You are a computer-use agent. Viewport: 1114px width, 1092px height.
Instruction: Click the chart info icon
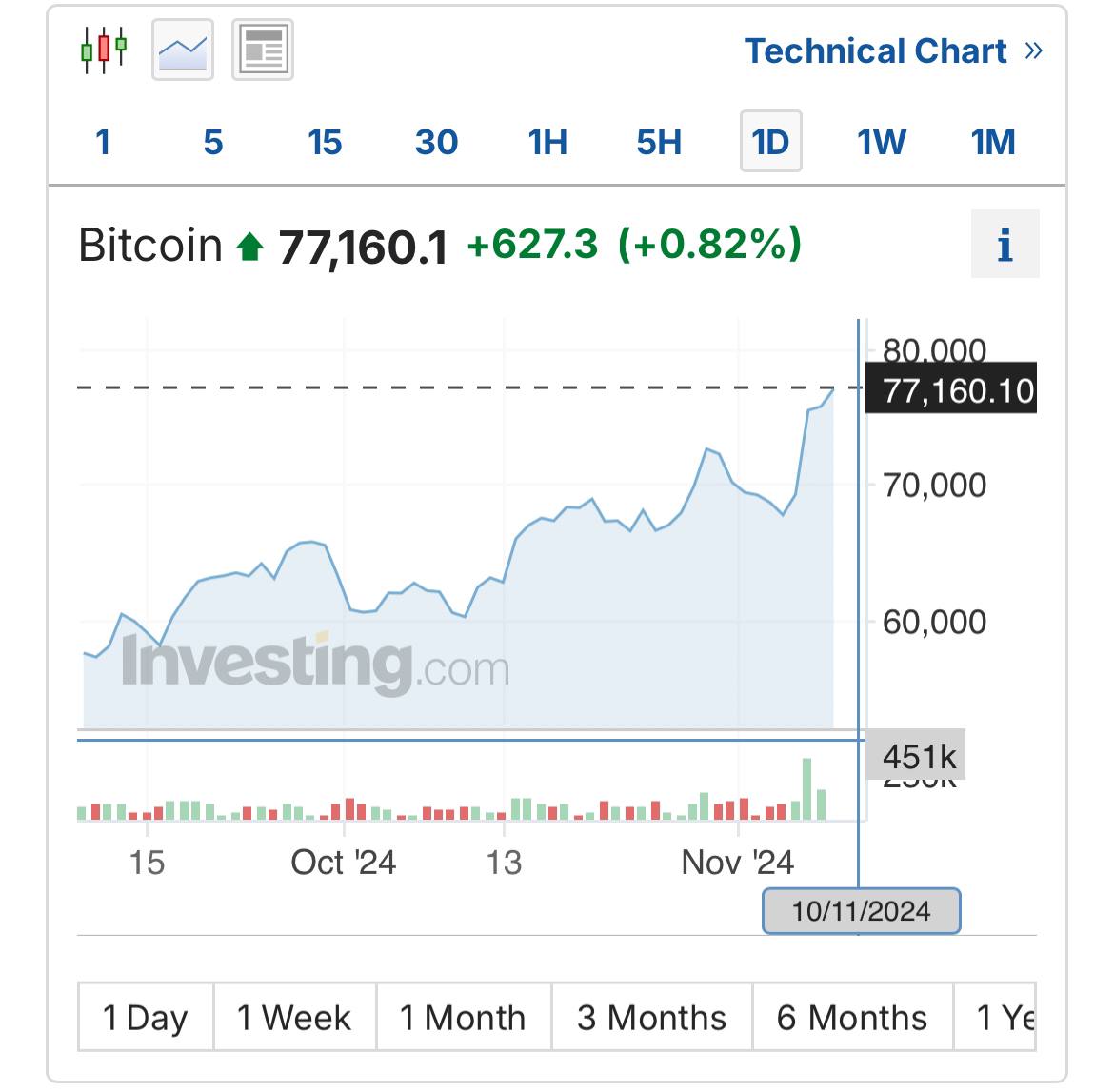[1005, 245]
